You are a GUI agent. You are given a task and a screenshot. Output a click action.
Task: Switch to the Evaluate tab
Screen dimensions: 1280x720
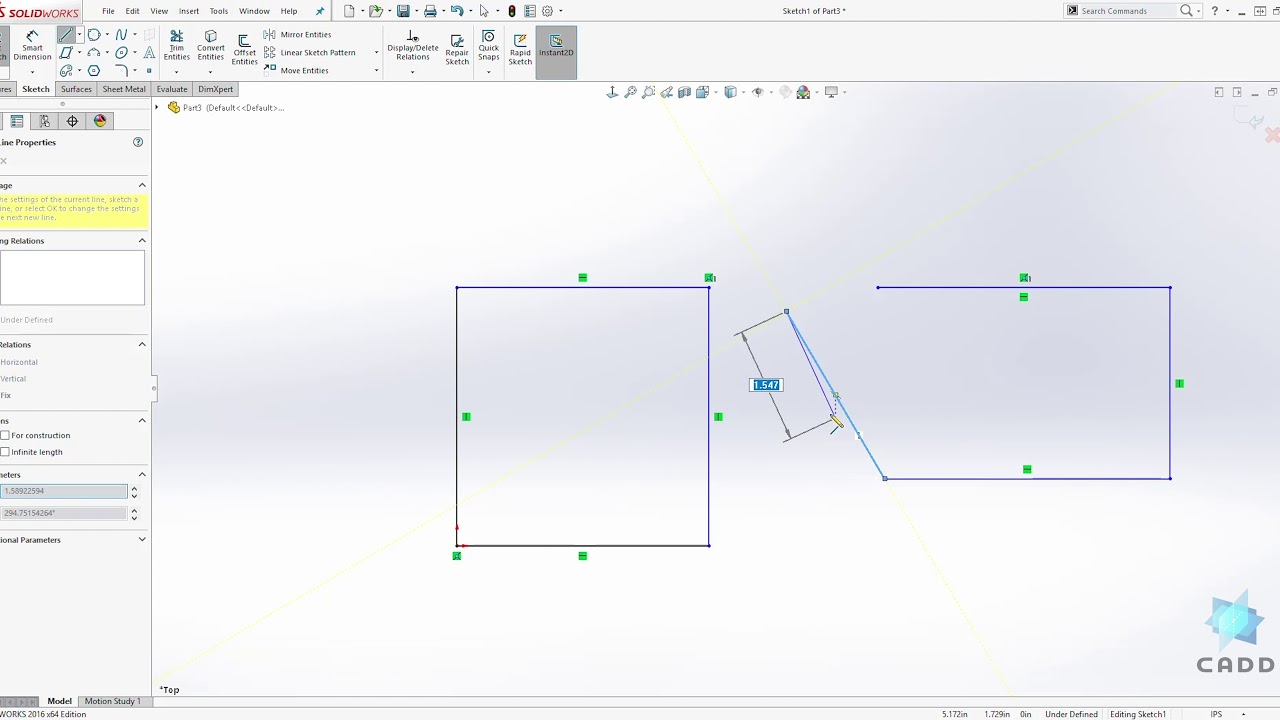click(x=172, y=89)
